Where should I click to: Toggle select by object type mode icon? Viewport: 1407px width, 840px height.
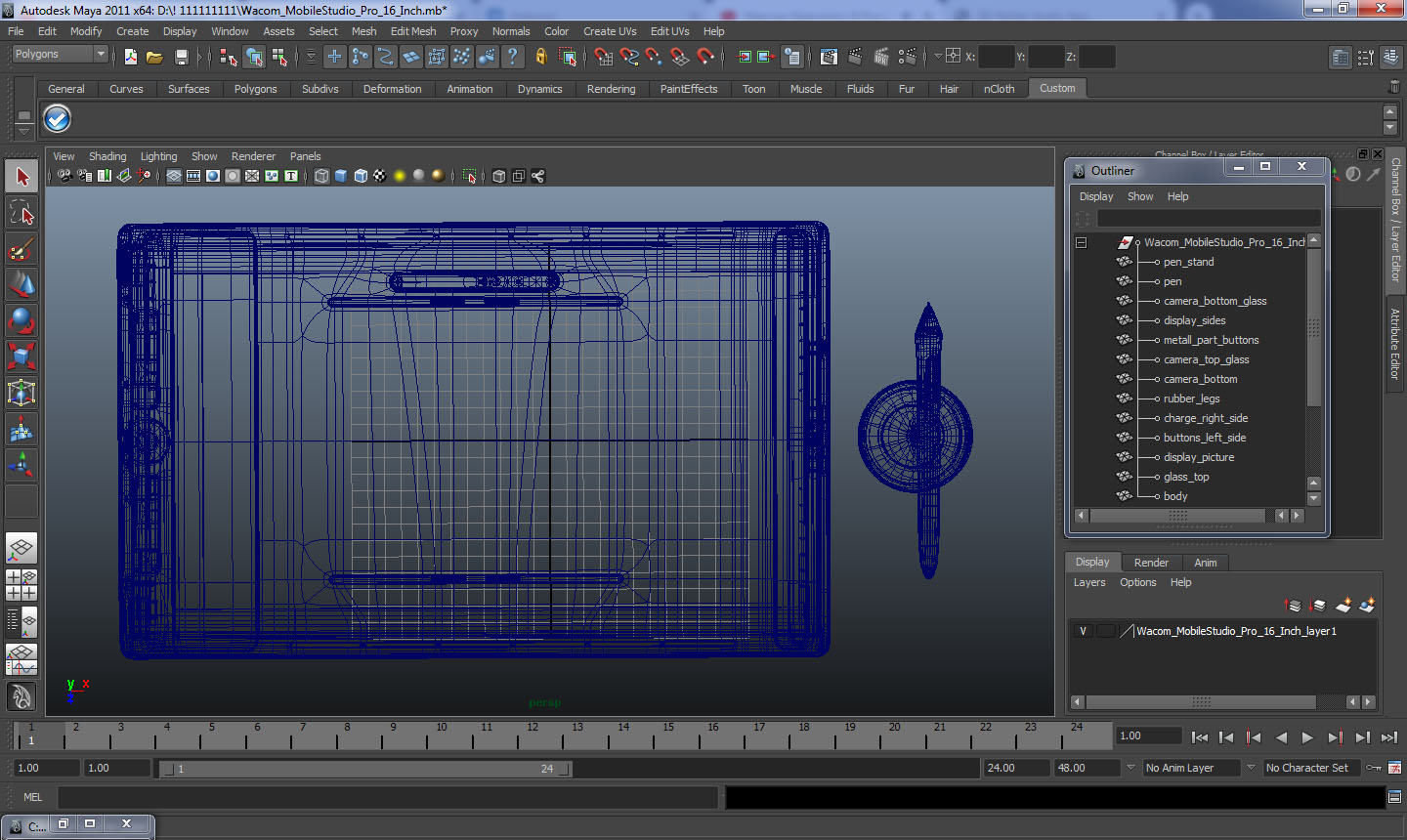point(254,57)
